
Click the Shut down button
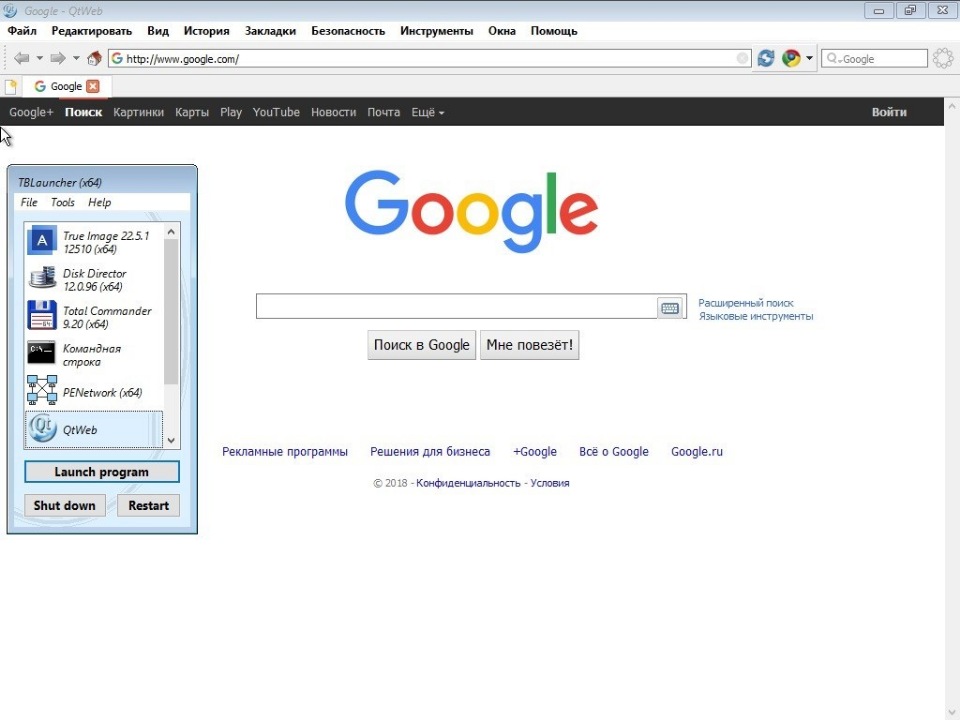64,505
